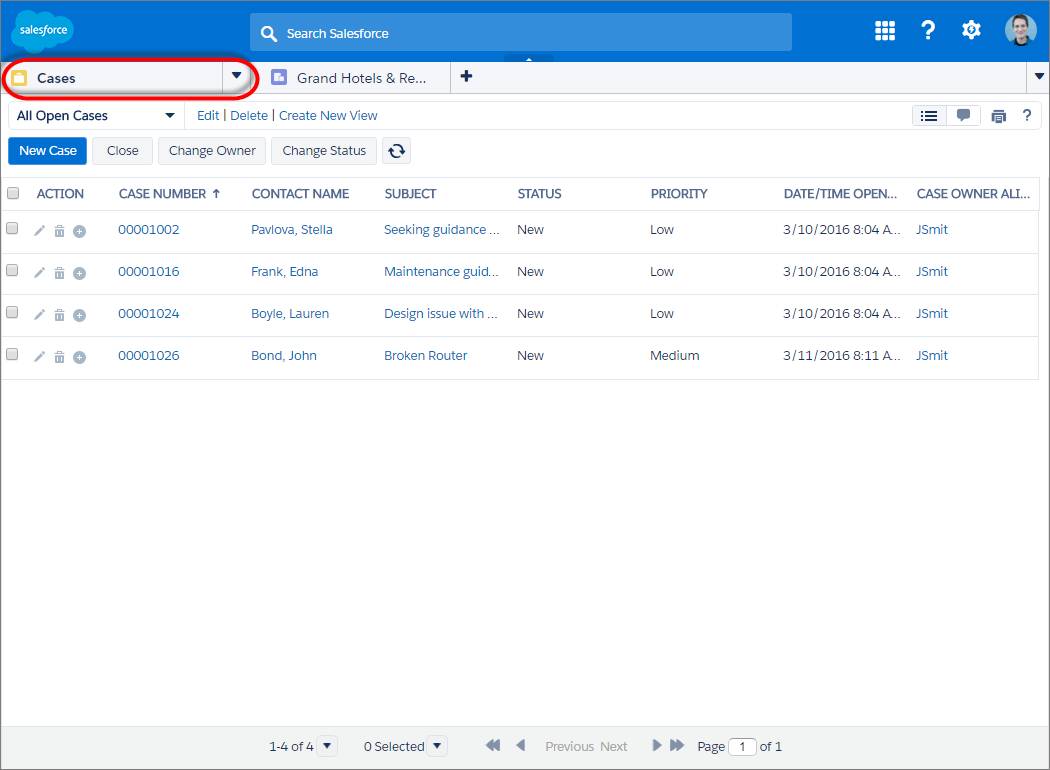Viewport: 1050px width, 770px height.
Task: Click the Edit view link
Action: 208,115
